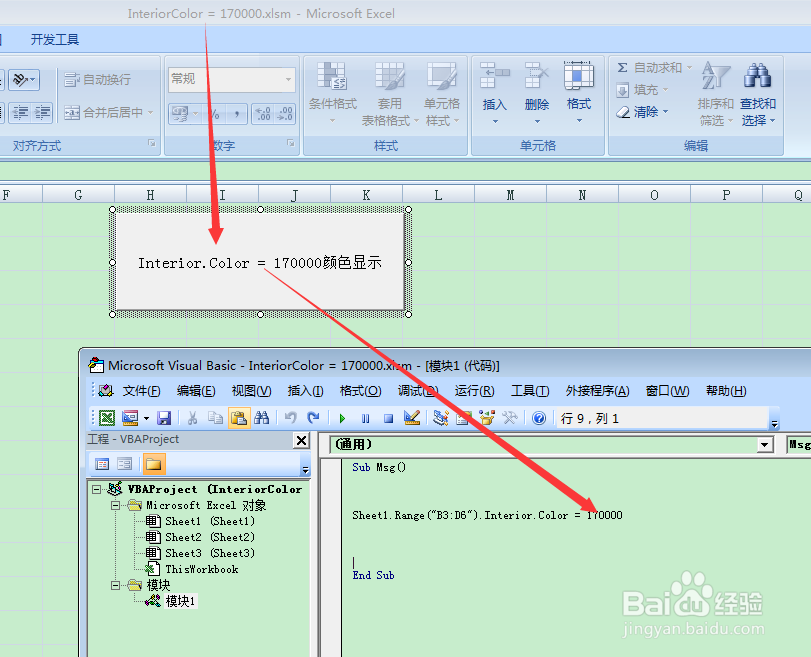The height and width of the screenshot is (657, 811).
Task: Open the Project Explorer icon in VBA toolbar
Action: [x=441, y=418]
